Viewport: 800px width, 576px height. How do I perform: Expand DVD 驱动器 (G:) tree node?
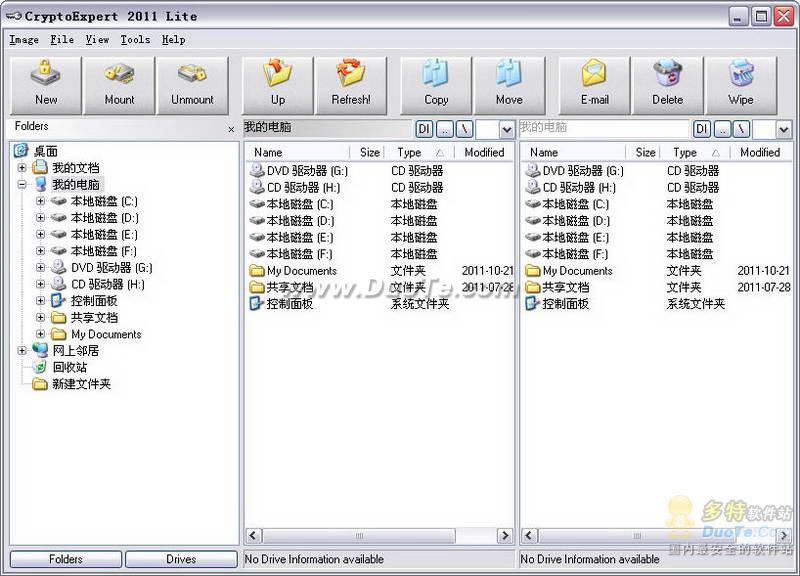point(40,267)
